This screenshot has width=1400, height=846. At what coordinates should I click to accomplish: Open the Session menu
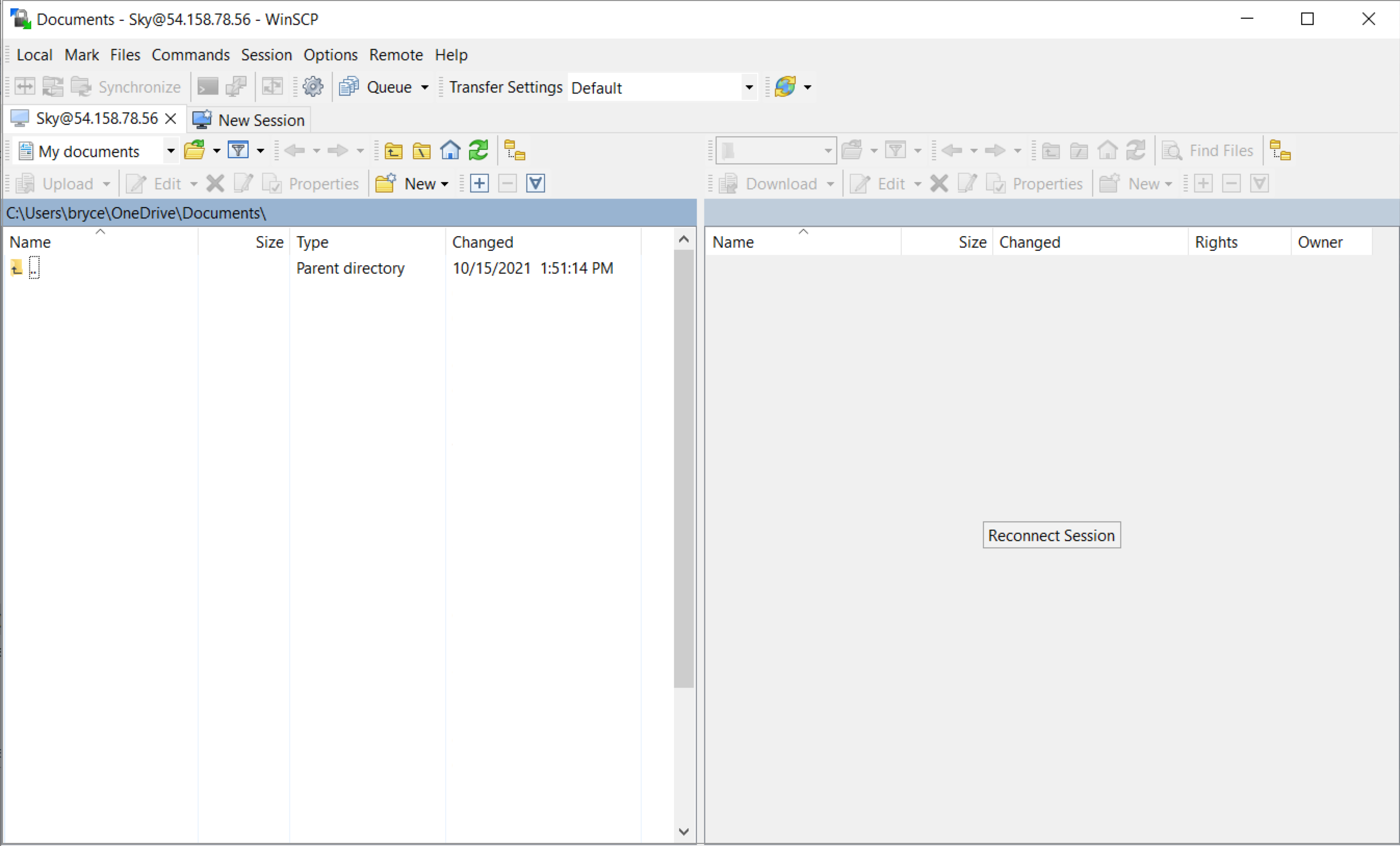point(266,55)
